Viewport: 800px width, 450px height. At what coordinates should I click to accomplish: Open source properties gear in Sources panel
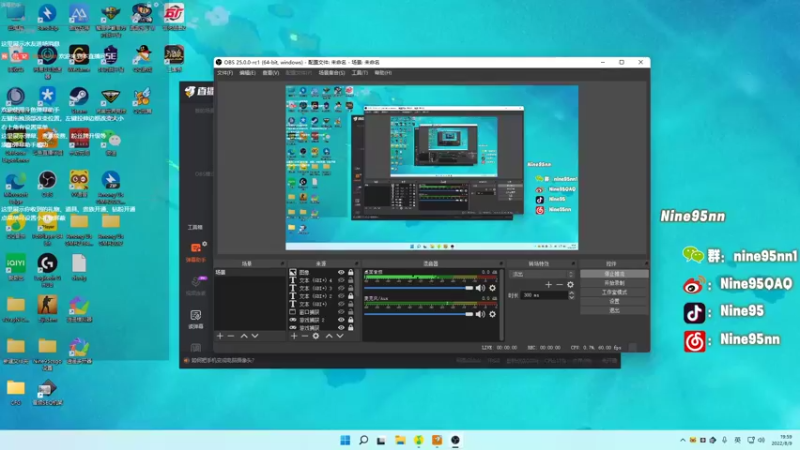tap(316, 336)
